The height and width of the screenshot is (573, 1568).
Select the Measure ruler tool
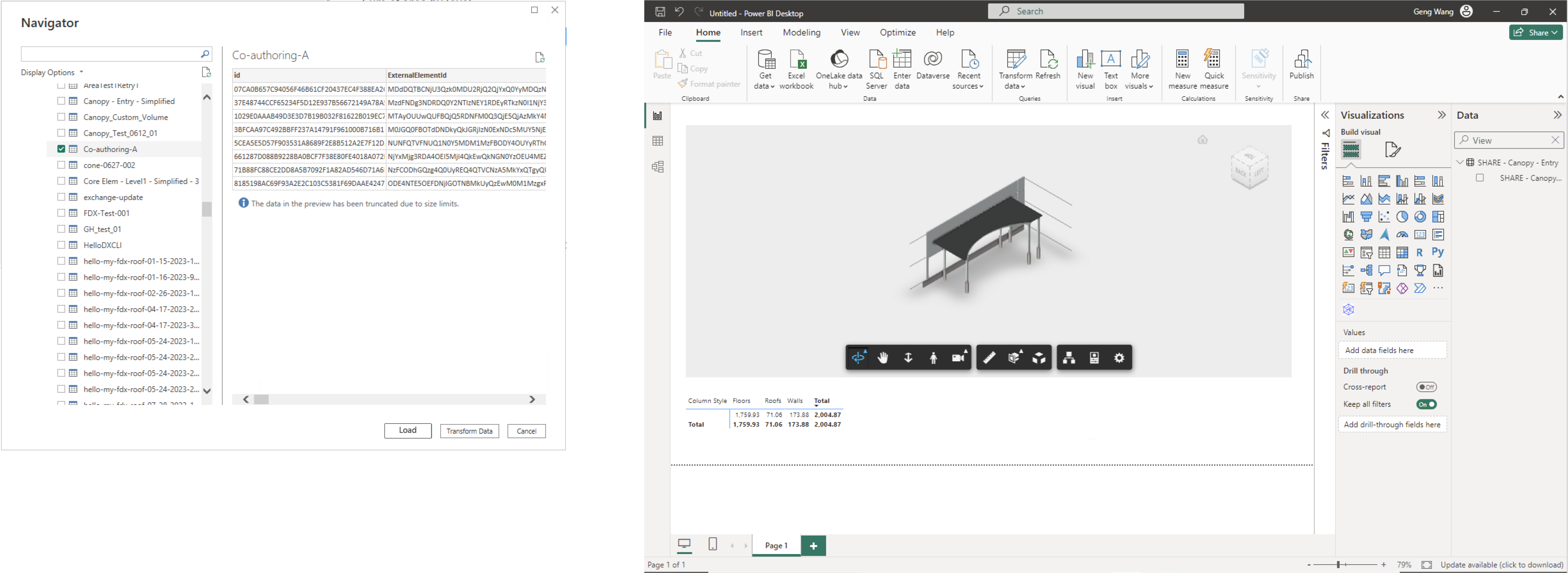coord(989,358)
